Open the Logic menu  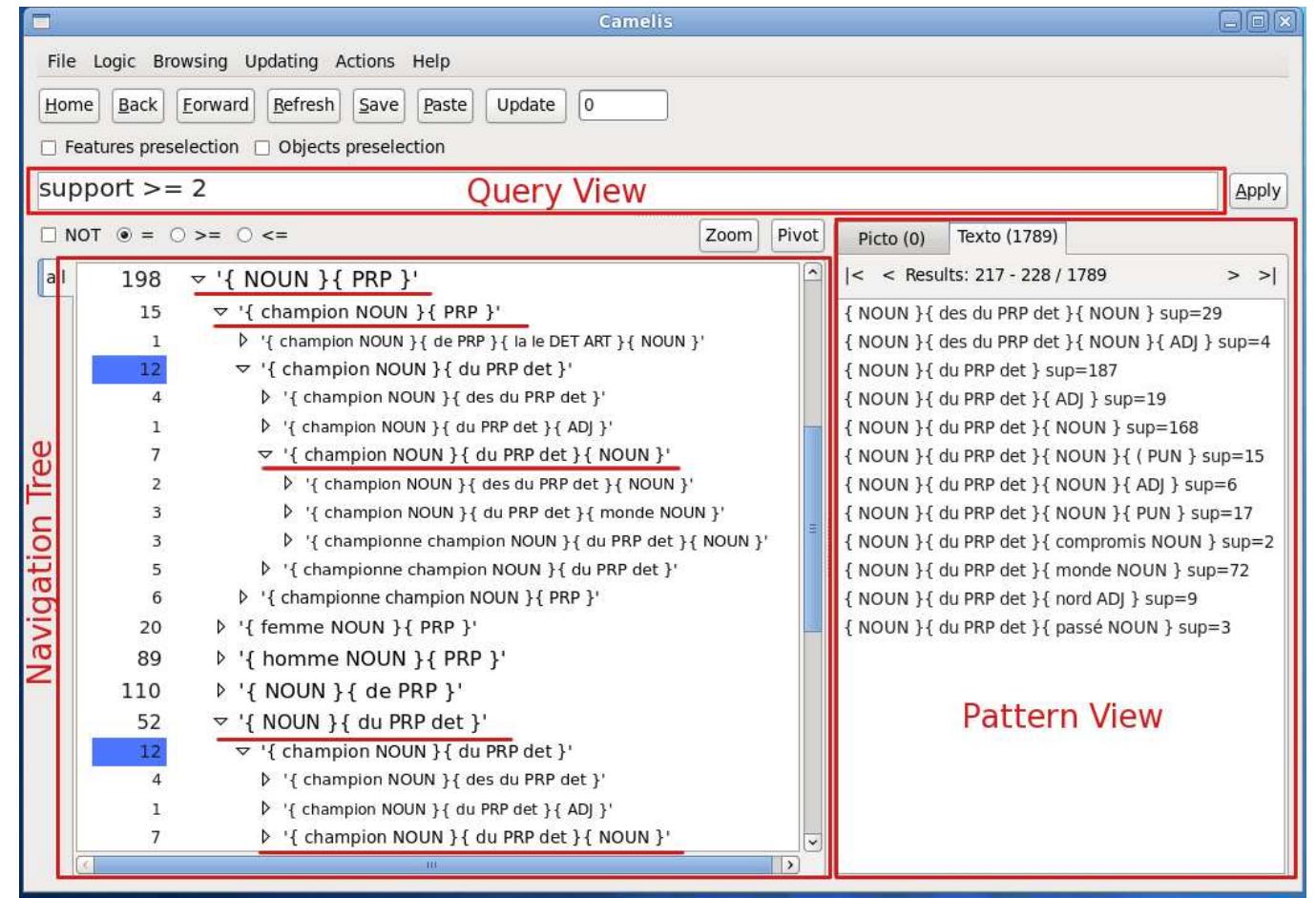(115, 61)
